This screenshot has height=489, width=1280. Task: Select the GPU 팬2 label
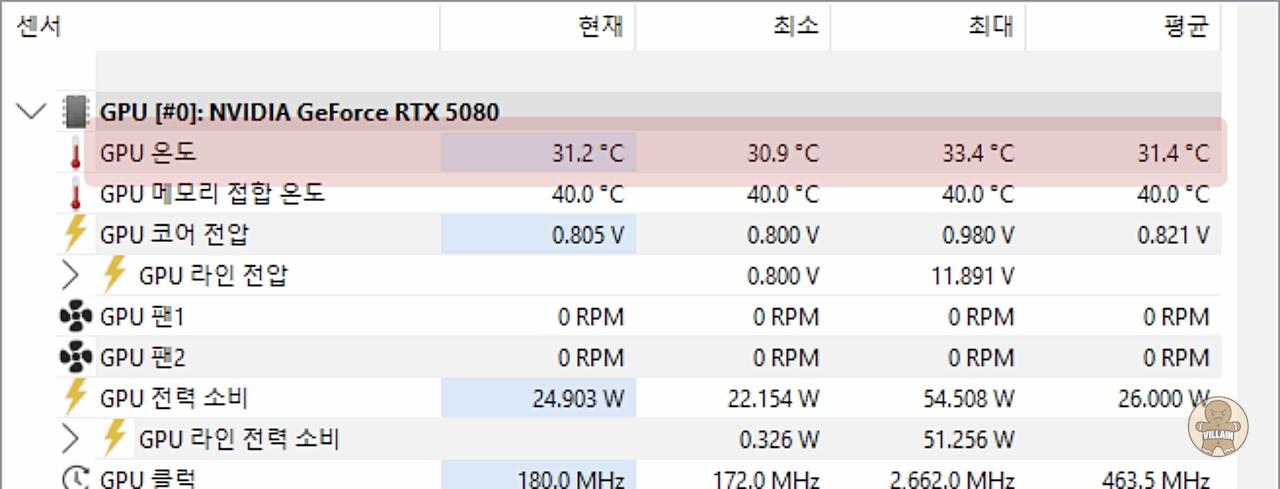coord(142,357)
